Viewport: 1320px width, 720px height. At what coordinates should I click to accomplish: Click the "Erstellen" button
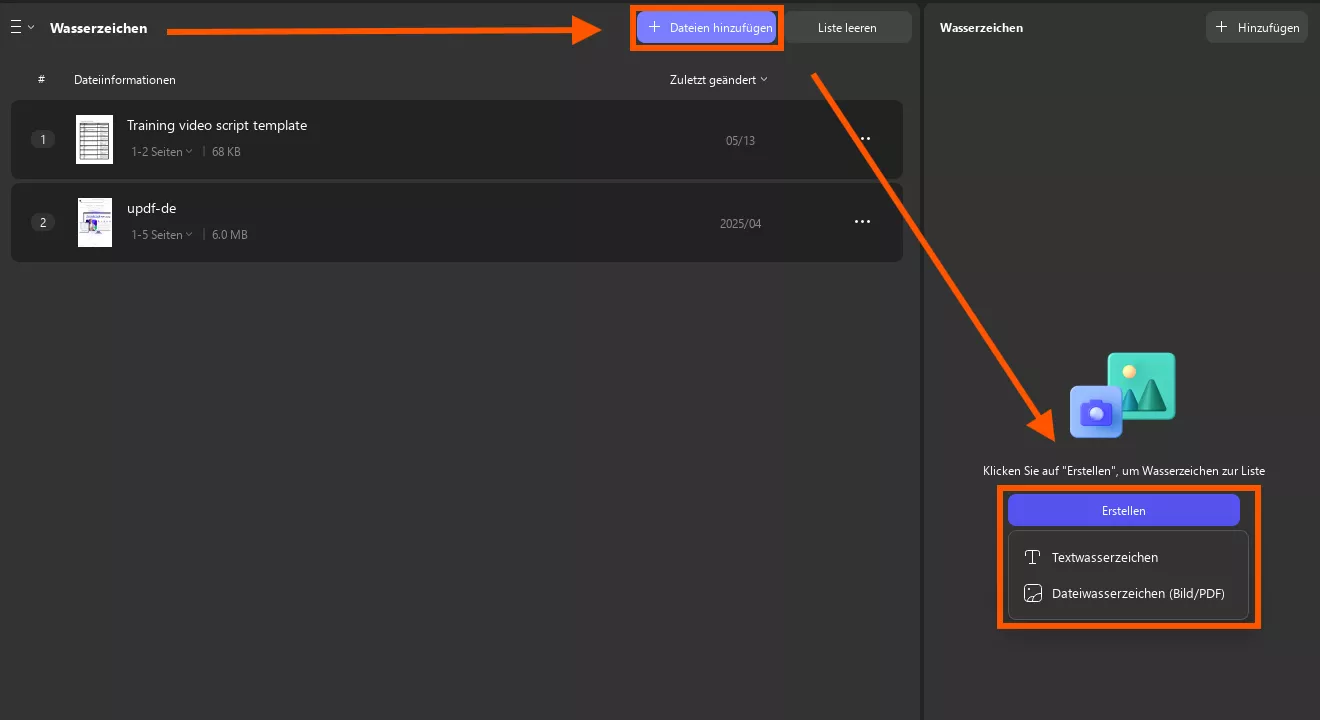point(1124,510)
